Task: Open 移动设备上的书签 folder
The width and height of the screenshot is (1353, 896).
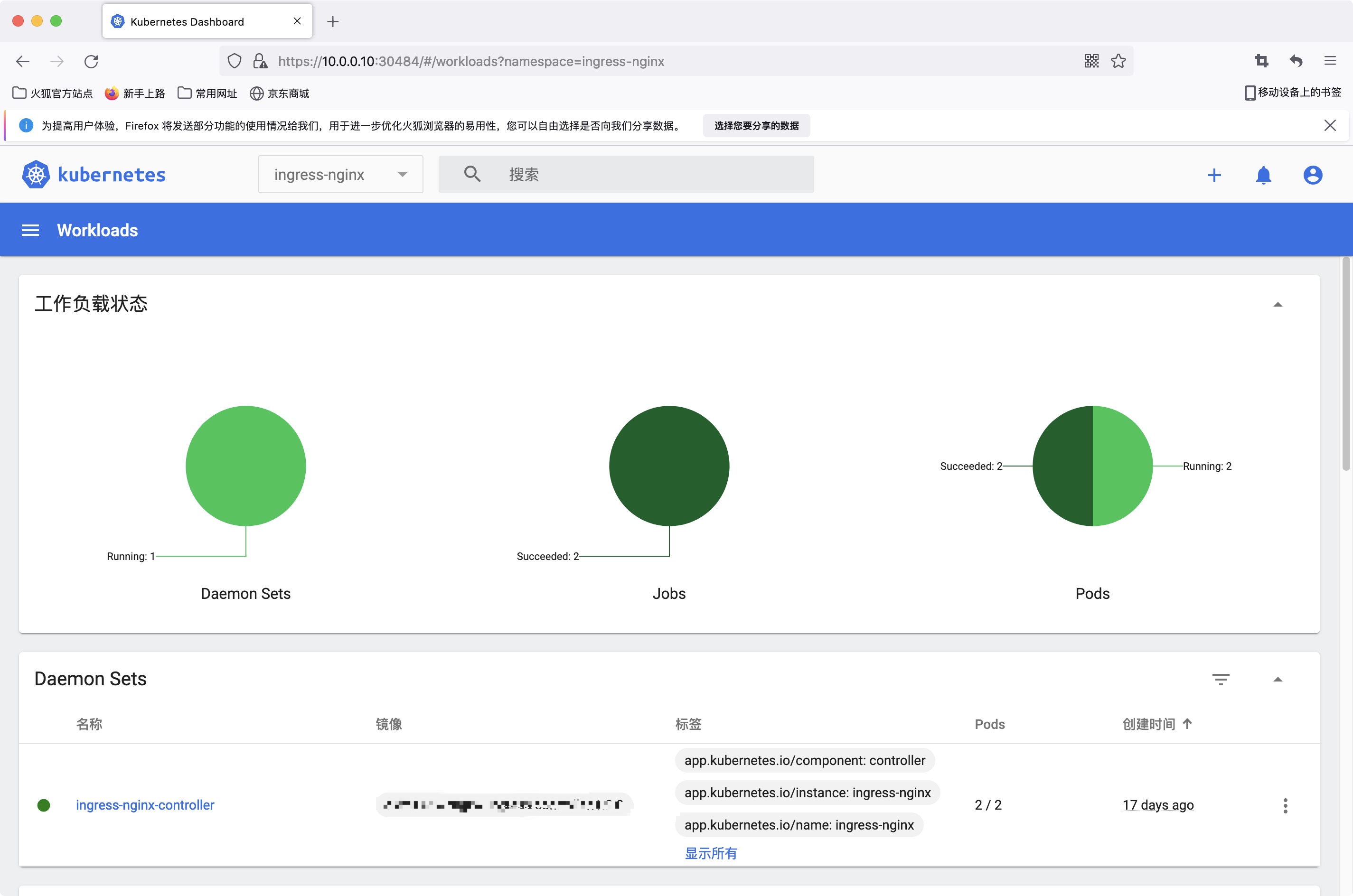Action: pyautogui.click(x=1292, y=93)
